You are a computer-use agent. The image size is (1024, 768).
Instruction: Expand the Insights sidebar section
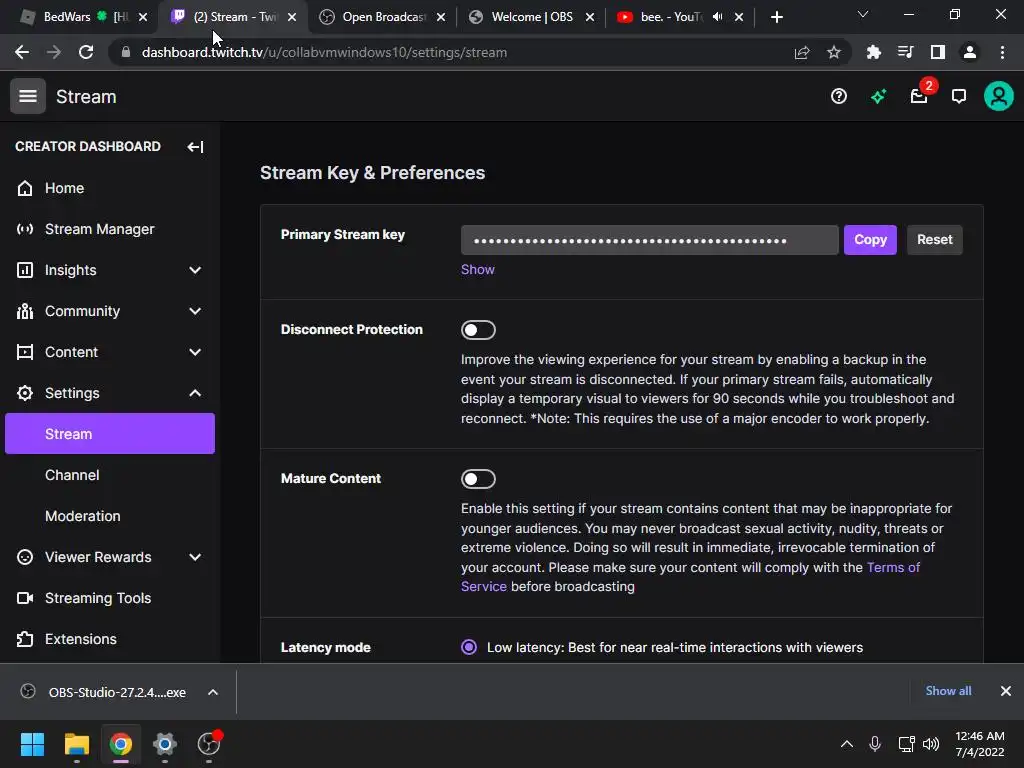point(195,270)
